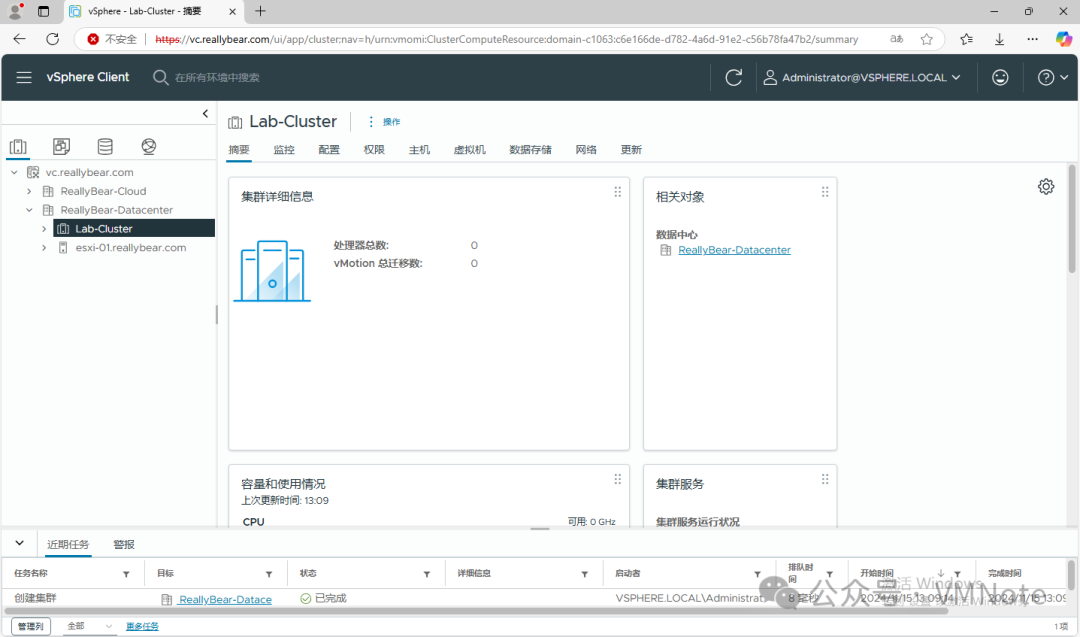Open the 监控 tab
The height and width of the screenshot is (637, 1080).
(284, 149)
